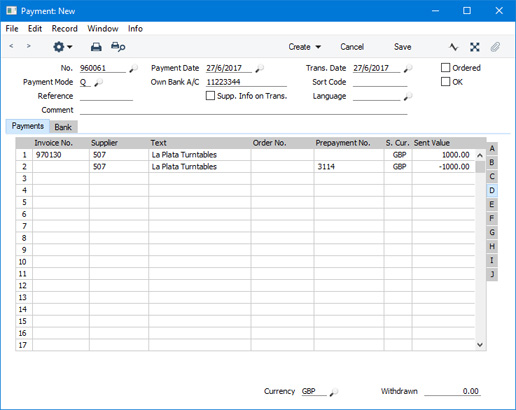Screen dimensions: 516x410
Task: Click the Save button
Action: pyautogui.click(x=402, y=47)
